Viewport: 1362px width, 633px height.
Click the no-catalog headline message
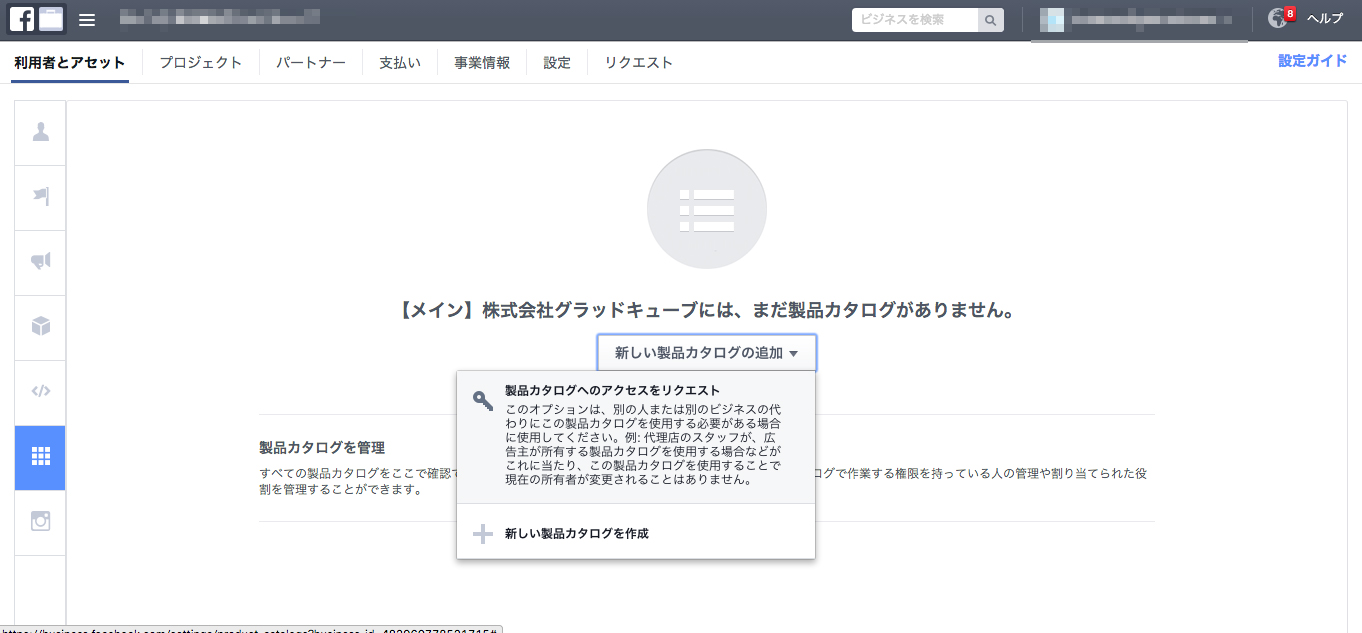(x=707, y=311)
